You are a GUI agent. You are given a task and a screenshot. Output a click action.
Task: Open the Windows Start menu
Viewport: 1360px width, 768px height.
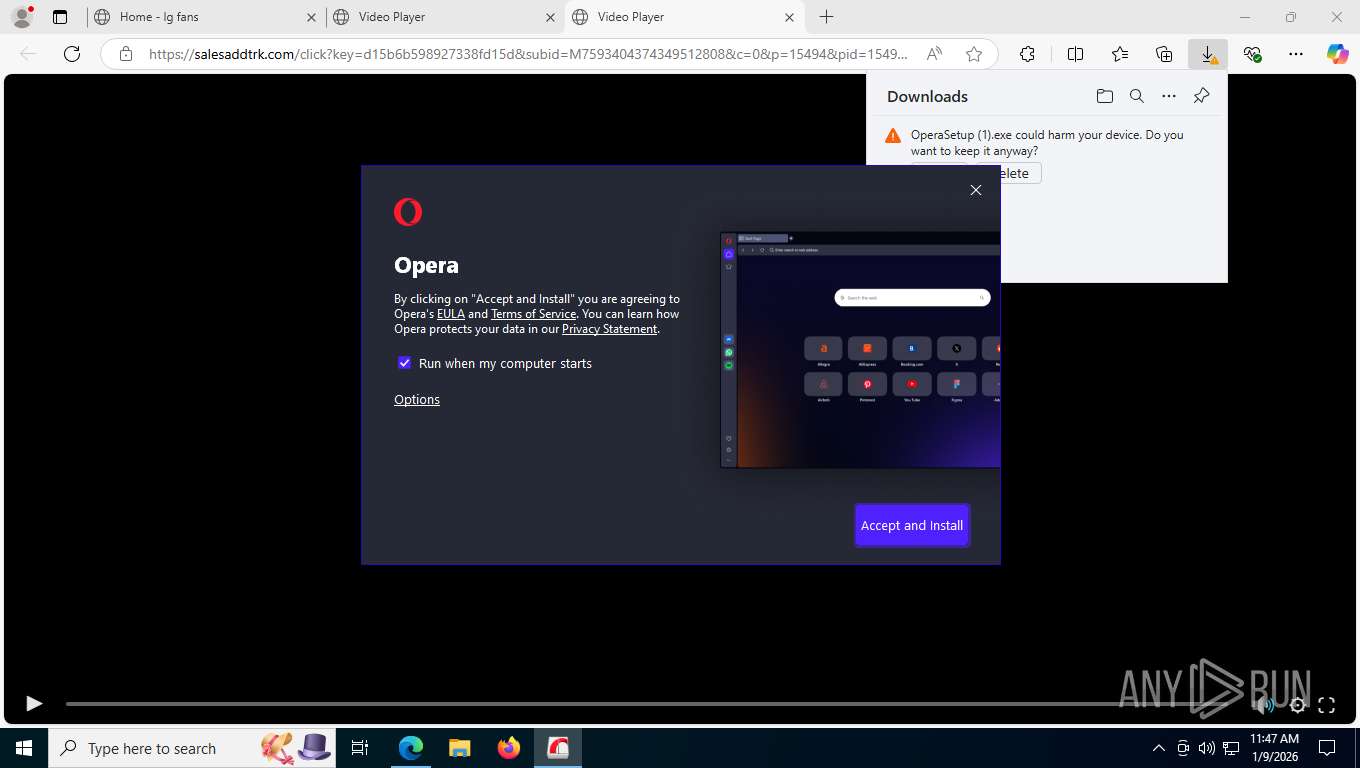tap(24, 748)
